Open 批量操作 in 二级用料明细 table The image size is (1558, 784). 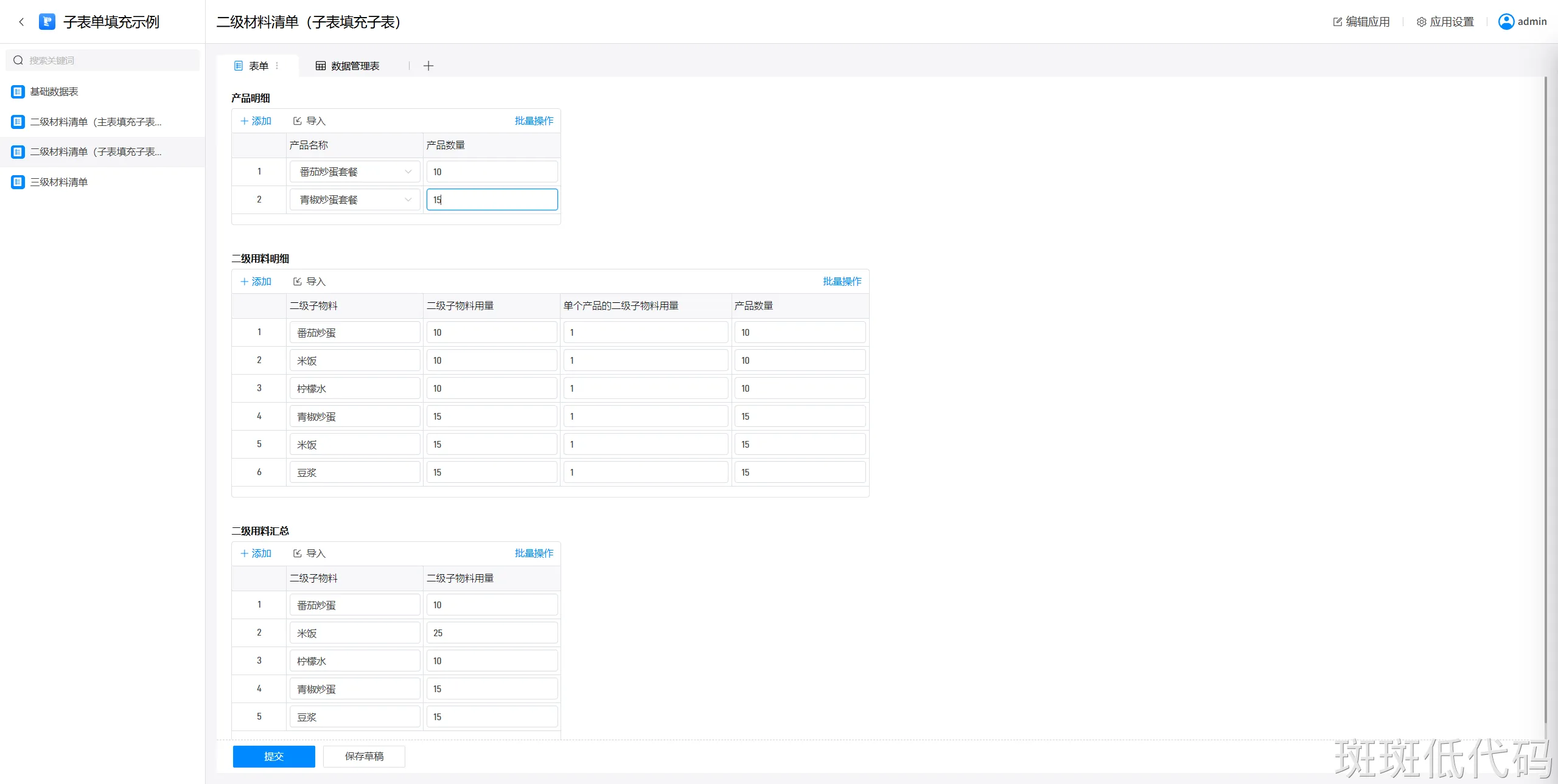pyautogui.click(x=842, y=281)
